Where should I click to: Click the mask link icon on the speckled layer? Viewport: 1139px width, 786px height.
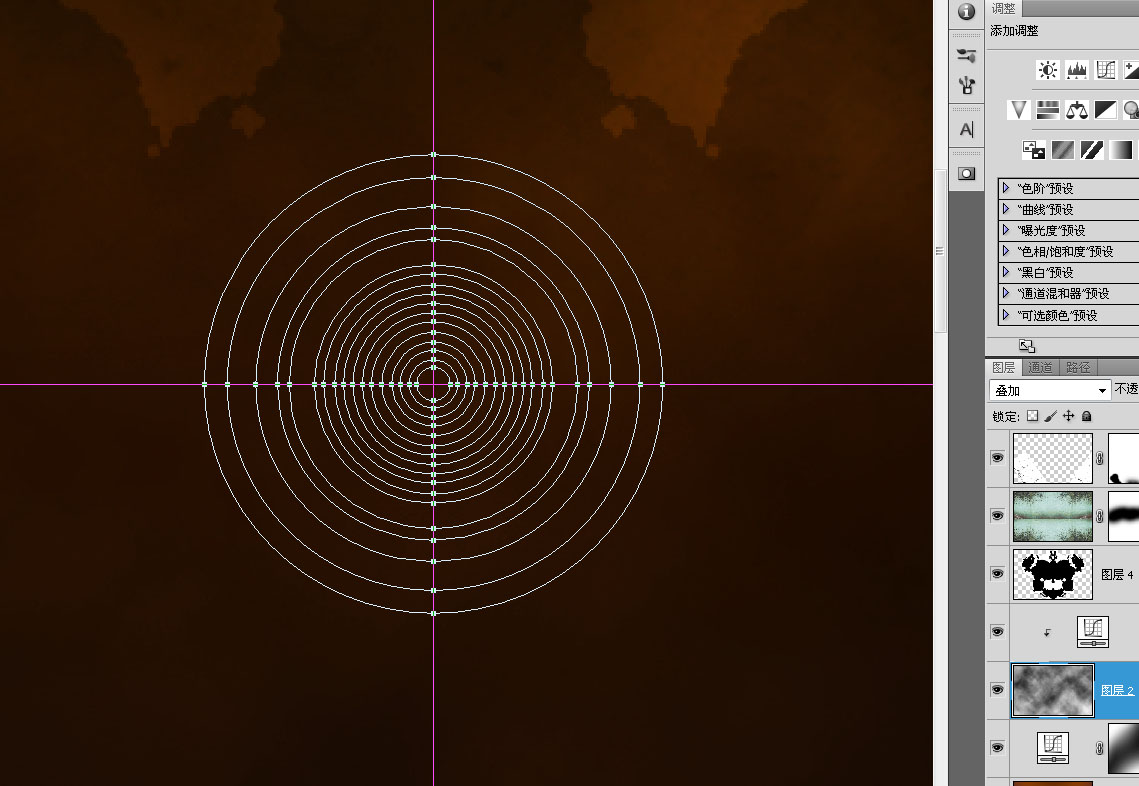tap(1100, 458)
